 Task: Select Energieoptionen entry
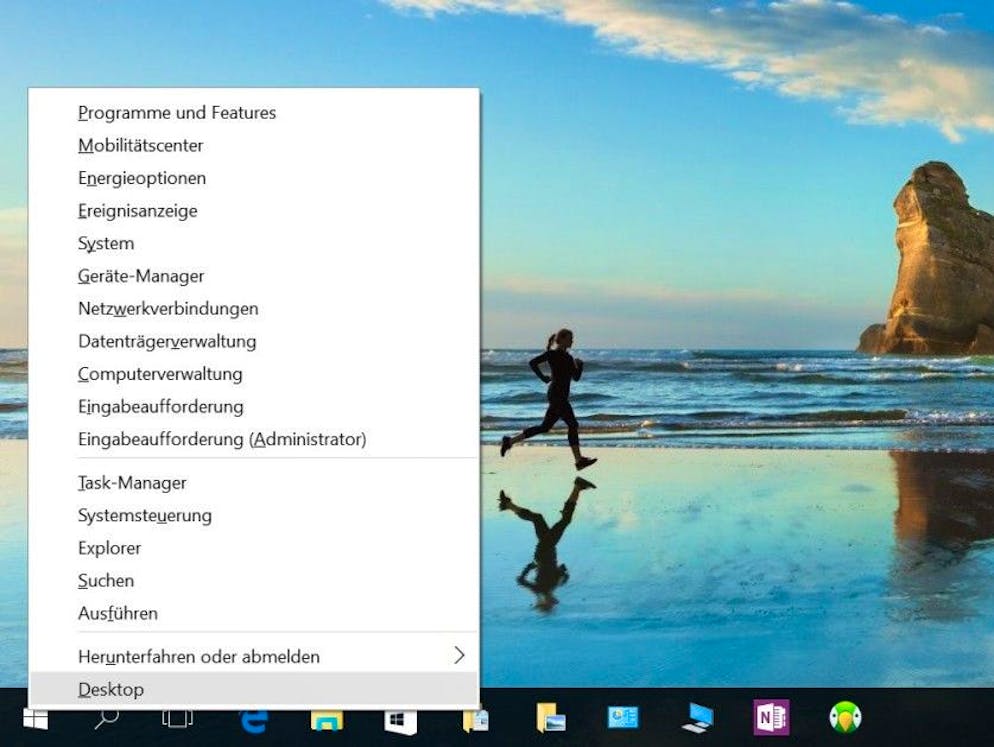tap(254, 178)
